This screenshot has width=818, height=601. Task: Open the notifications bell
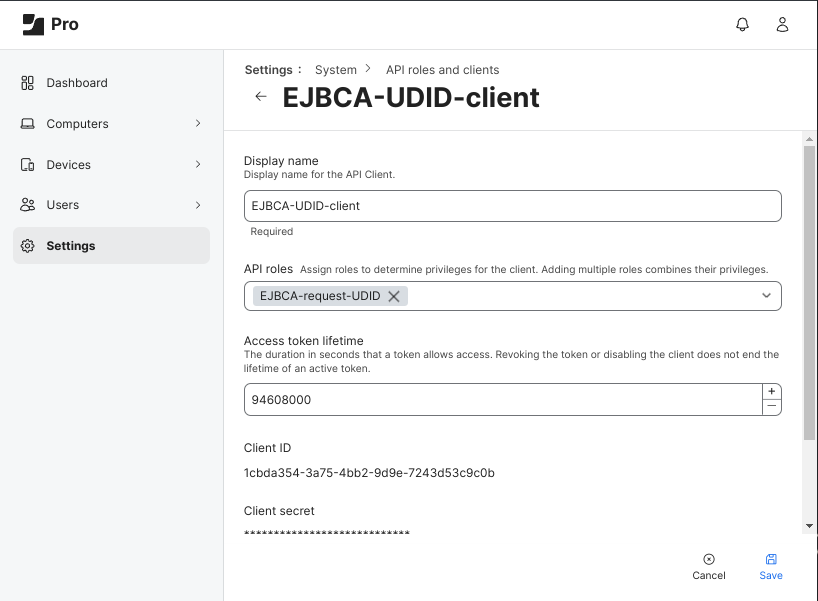[x=742, y=24]
